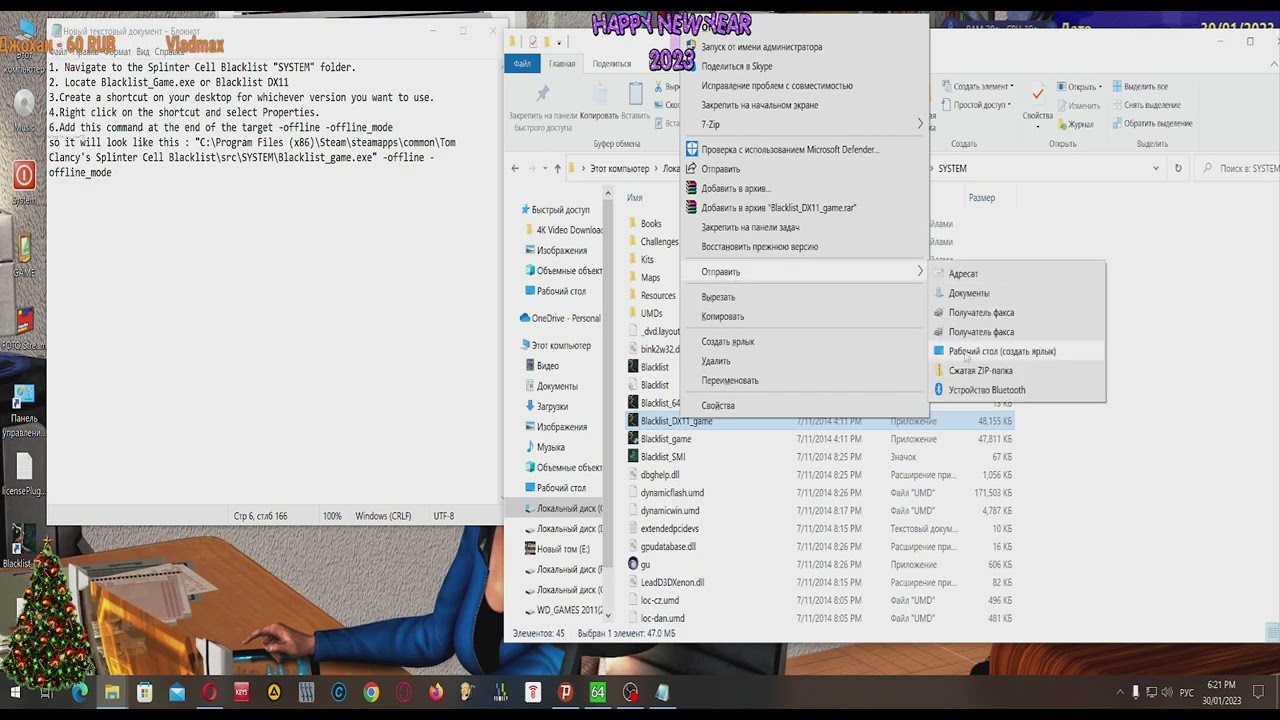Screen dimensions: 1280x720
Task: Click the desktop icon beside 'Рабочий стол (создать ярлык)'
Action: click(x=938, y=351)
